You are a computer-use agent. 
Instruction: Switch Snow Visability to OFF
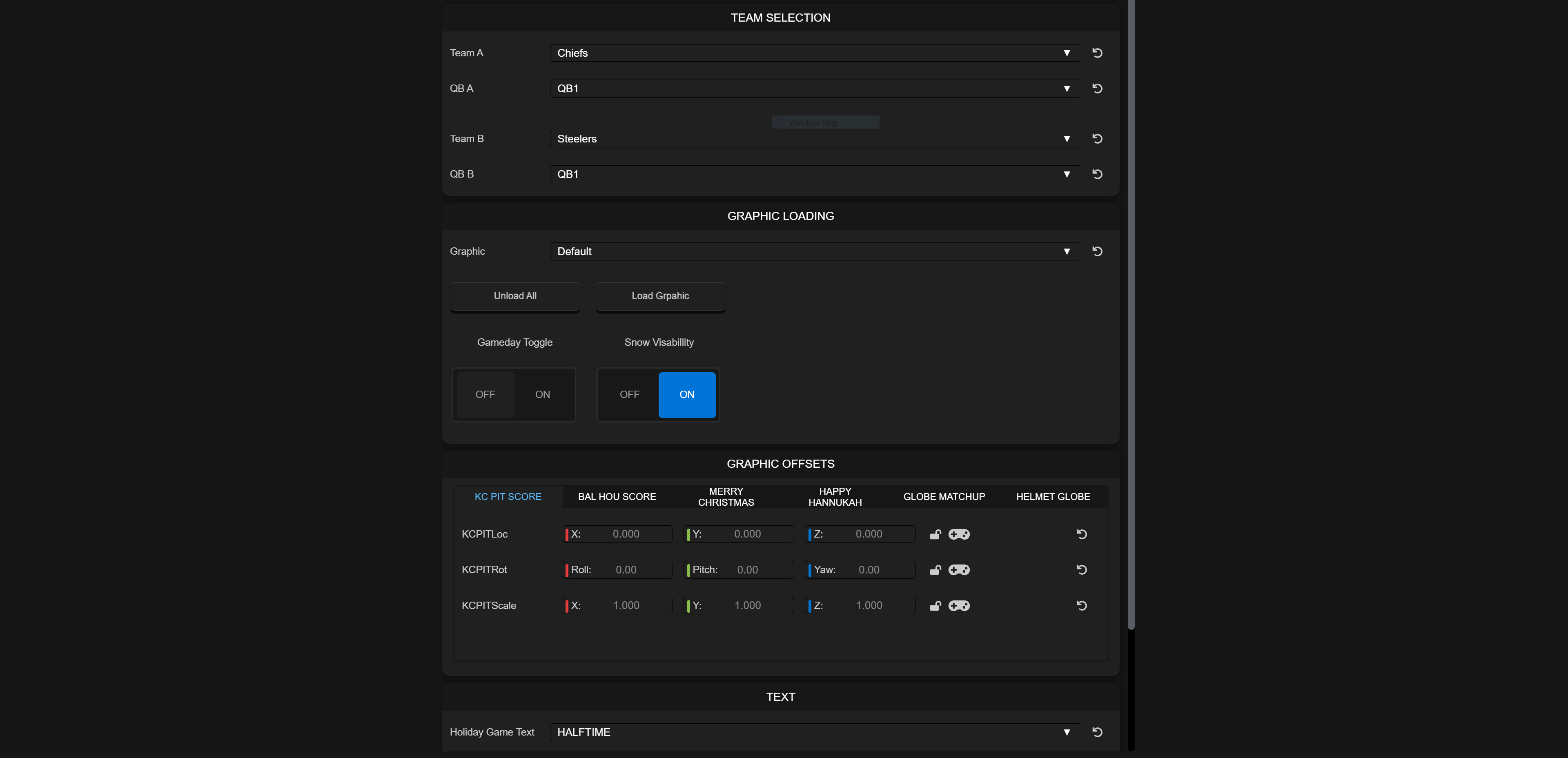pyautogui.click(x=629, y=395)
